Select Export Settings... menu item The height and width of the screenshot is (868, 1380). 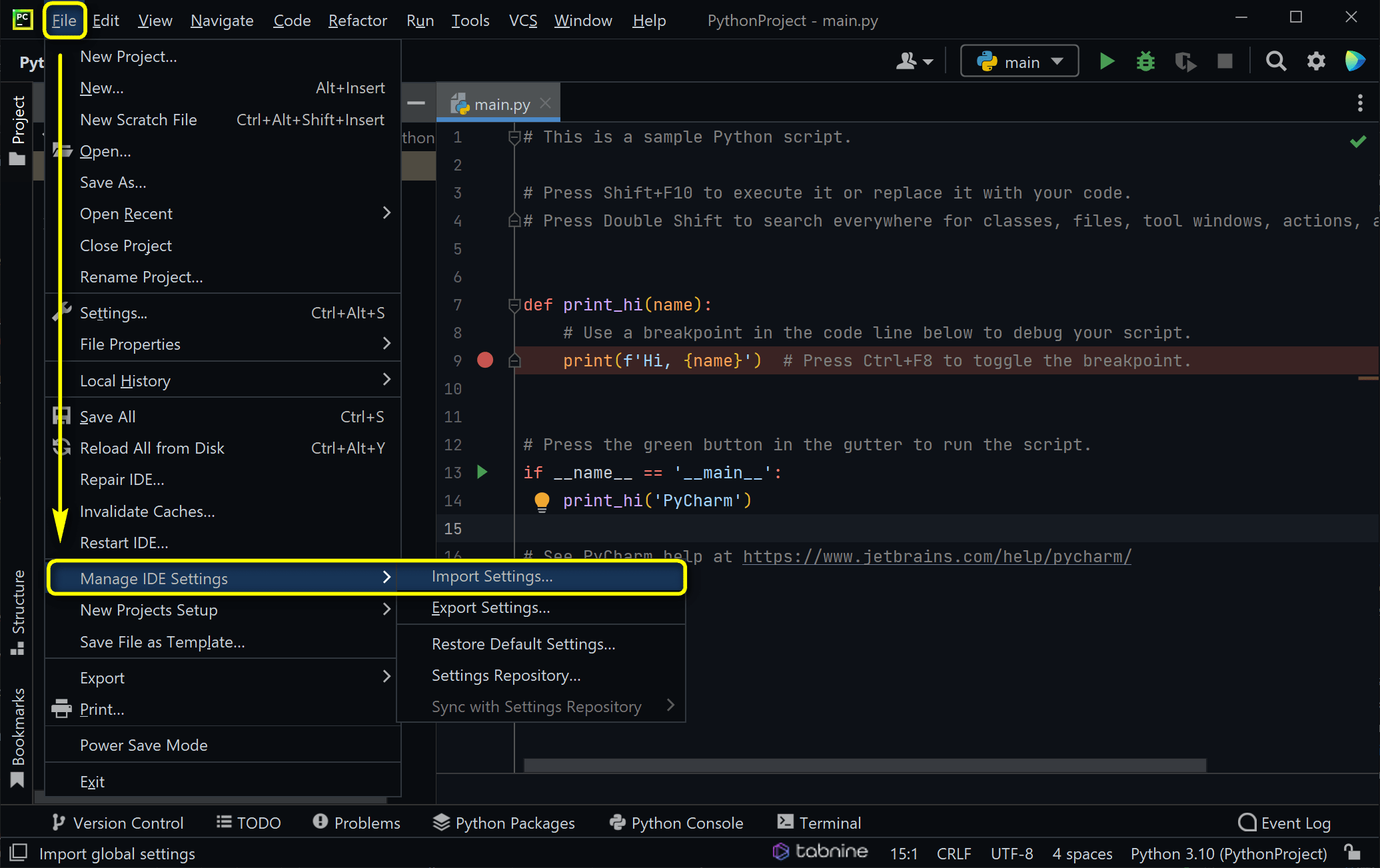(x=541, y=608)
